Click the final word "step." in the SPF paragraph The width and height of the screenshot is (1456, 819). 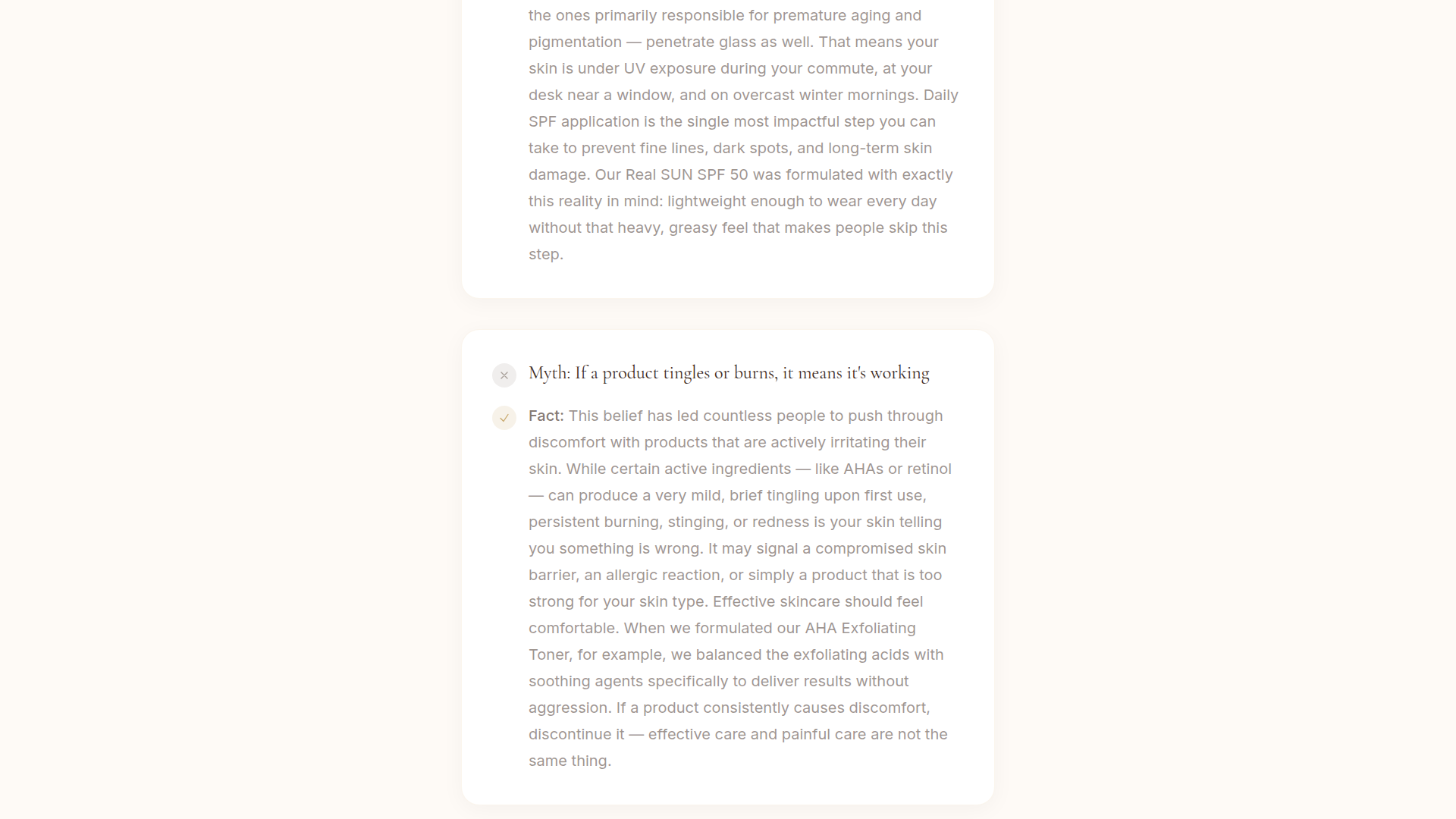click(x=546, y=254)
